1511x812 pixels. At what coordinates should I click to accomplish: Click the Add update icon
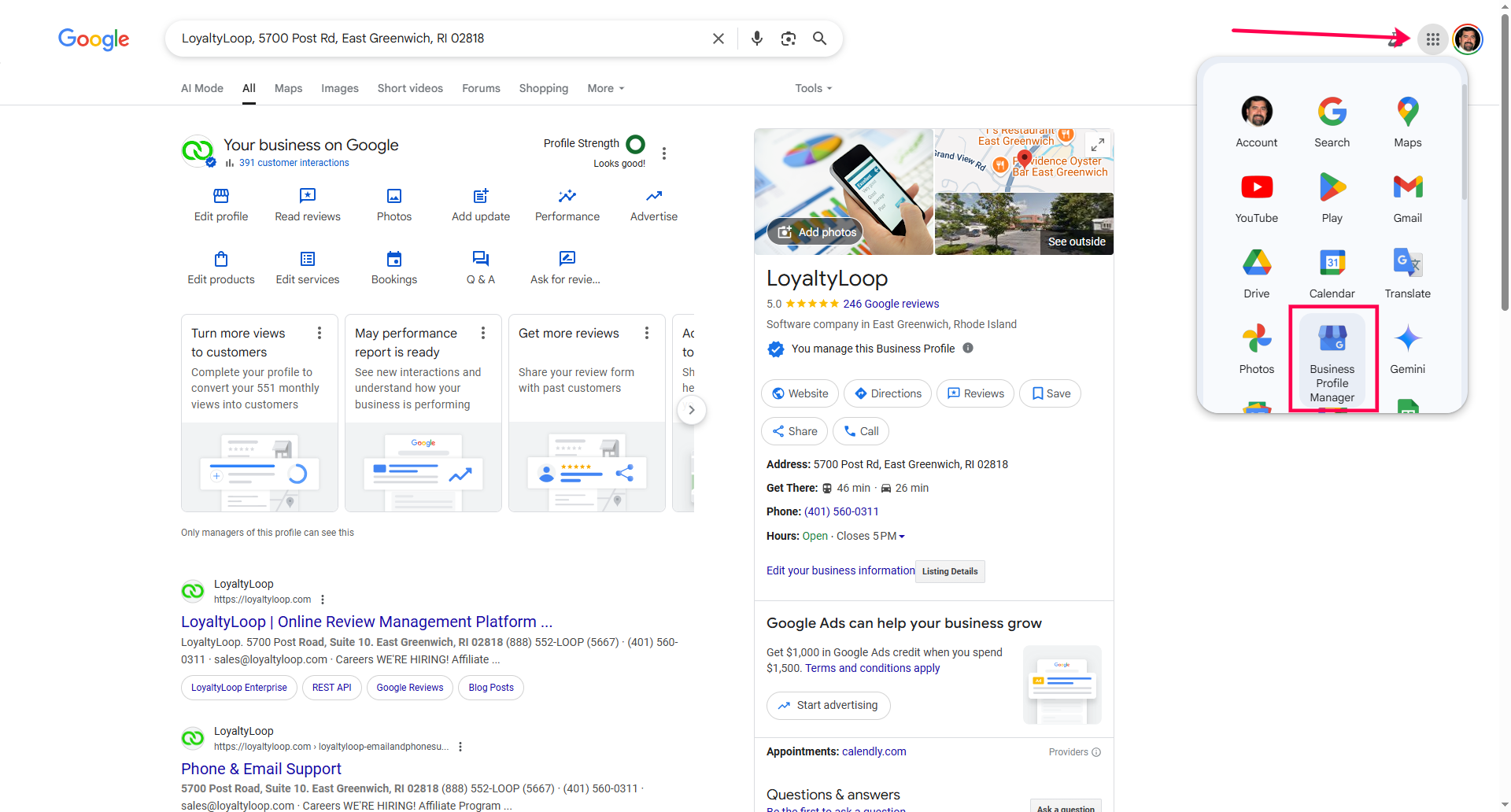(481, 196)
